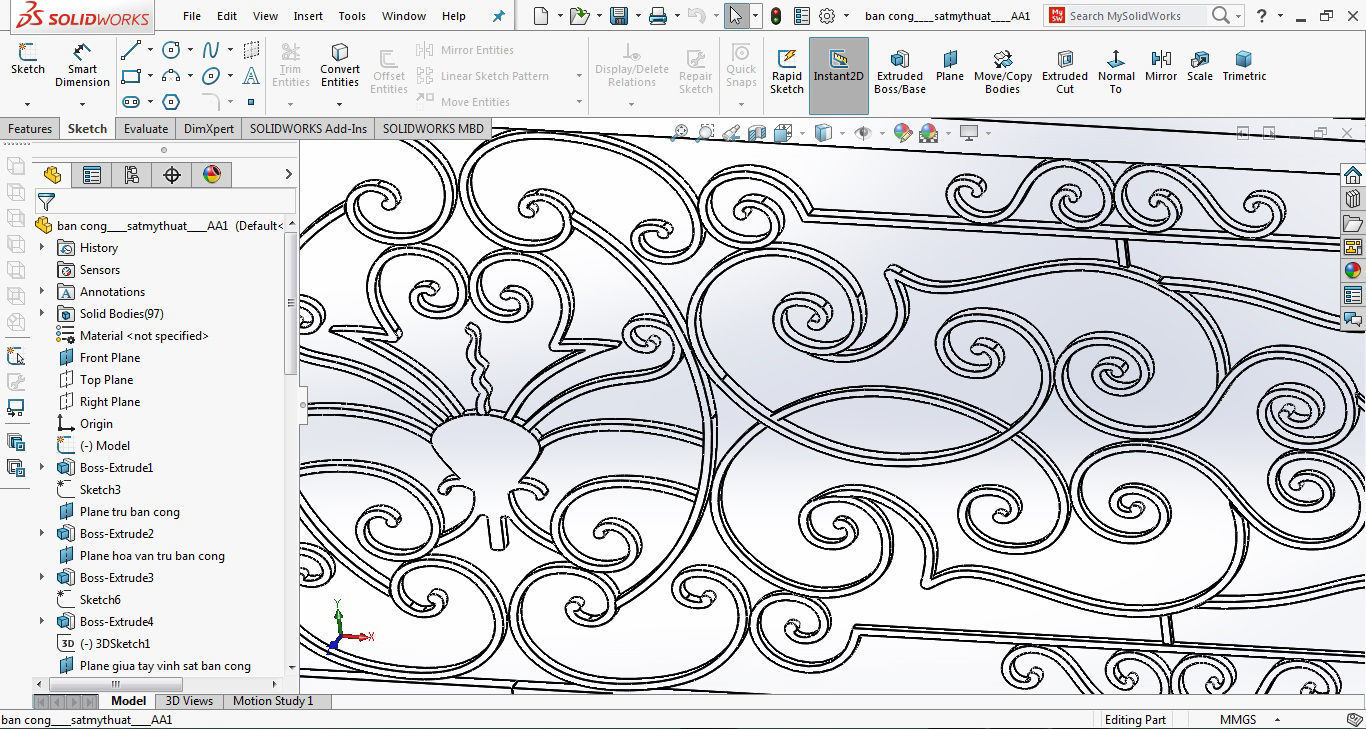The height and width of the screenshot is (729, 1366).
Task: Activate the Rapid Sketch tool
Action: click(x=787, y=70)
